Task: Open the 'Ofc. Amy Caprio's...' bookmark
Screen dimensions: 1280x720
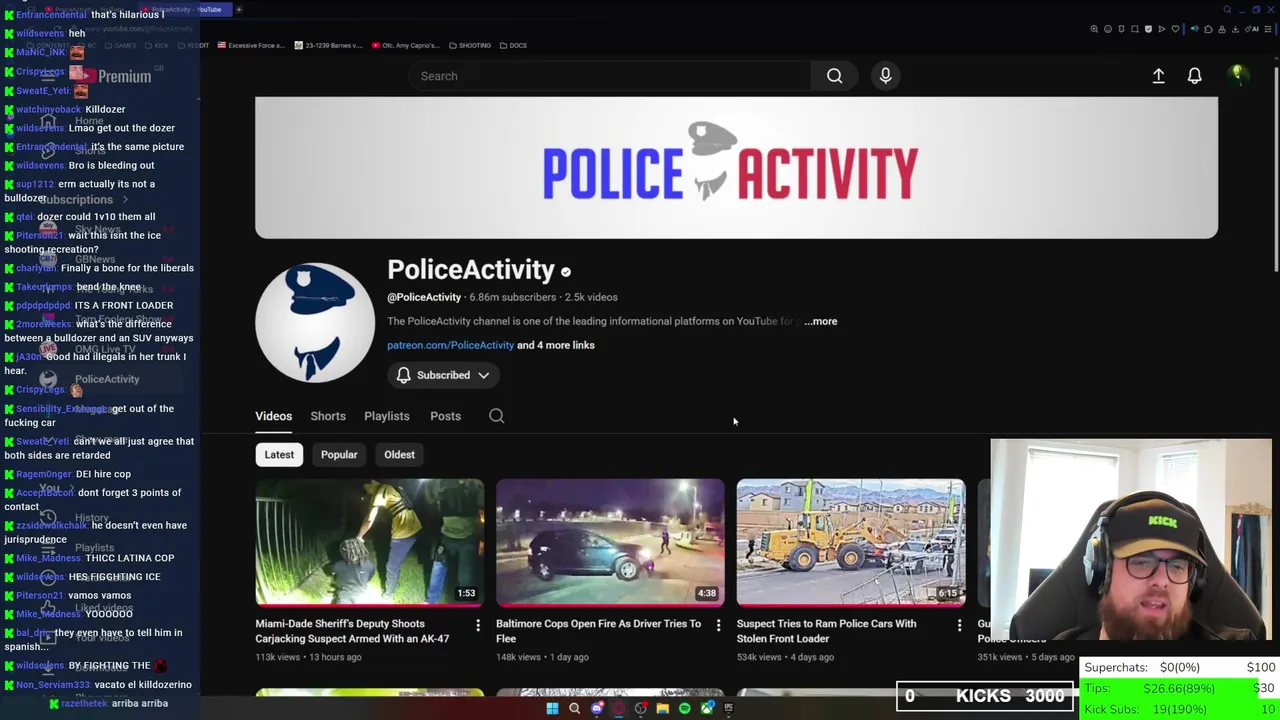Action: (x=406, y=45)
